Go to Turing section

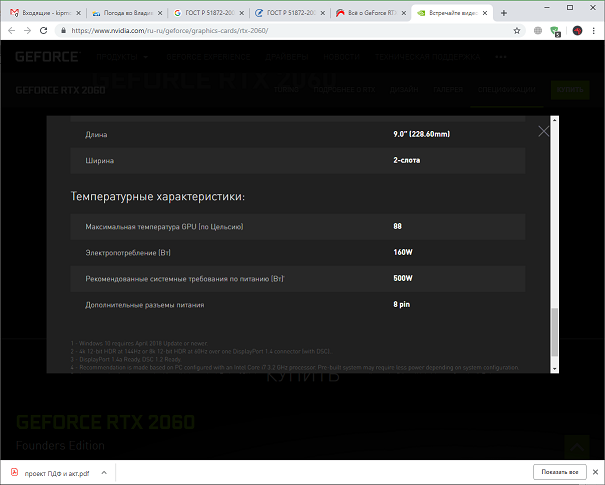(x=286, y=90)
